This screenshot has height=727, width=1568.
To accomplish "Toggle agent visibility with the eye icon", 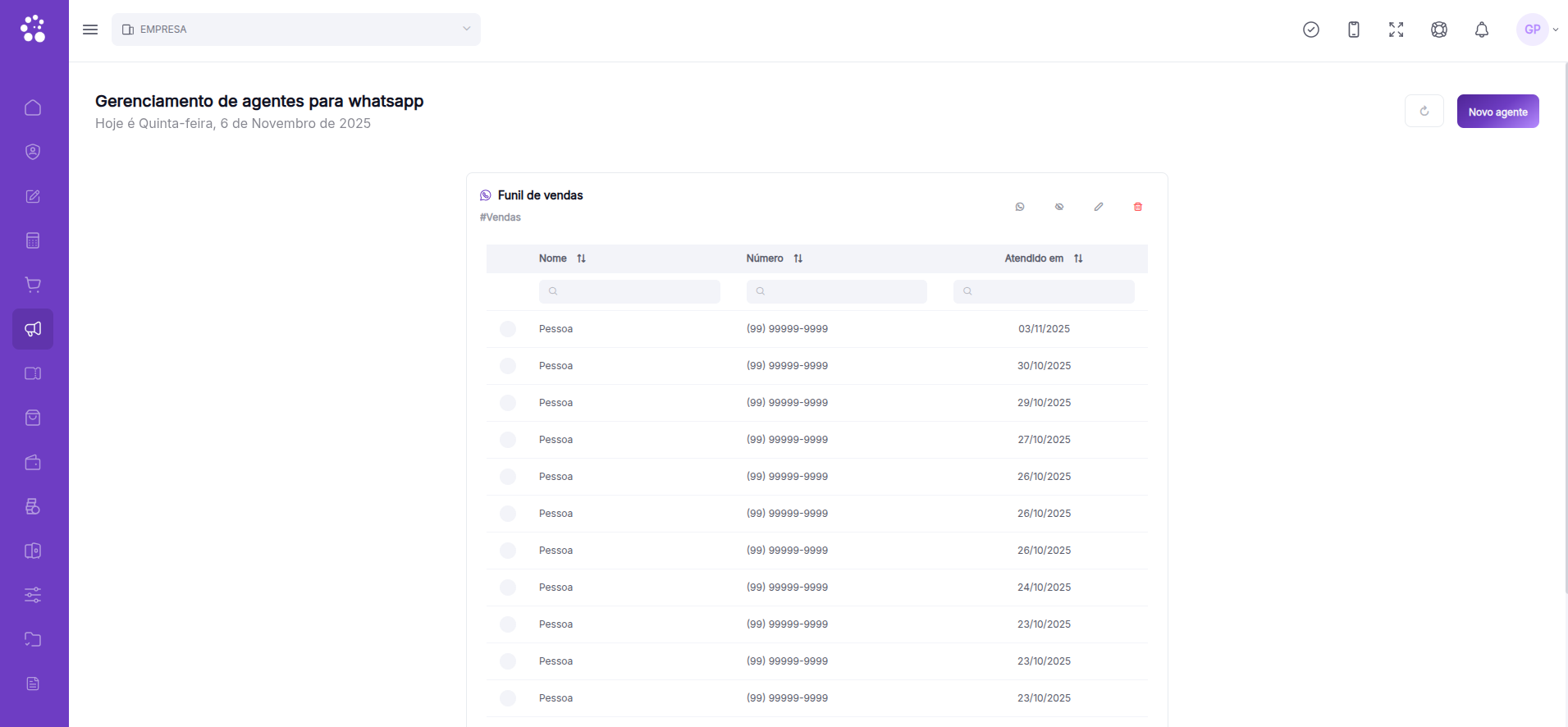I will pyautogui.click(x=1059, y=207).
